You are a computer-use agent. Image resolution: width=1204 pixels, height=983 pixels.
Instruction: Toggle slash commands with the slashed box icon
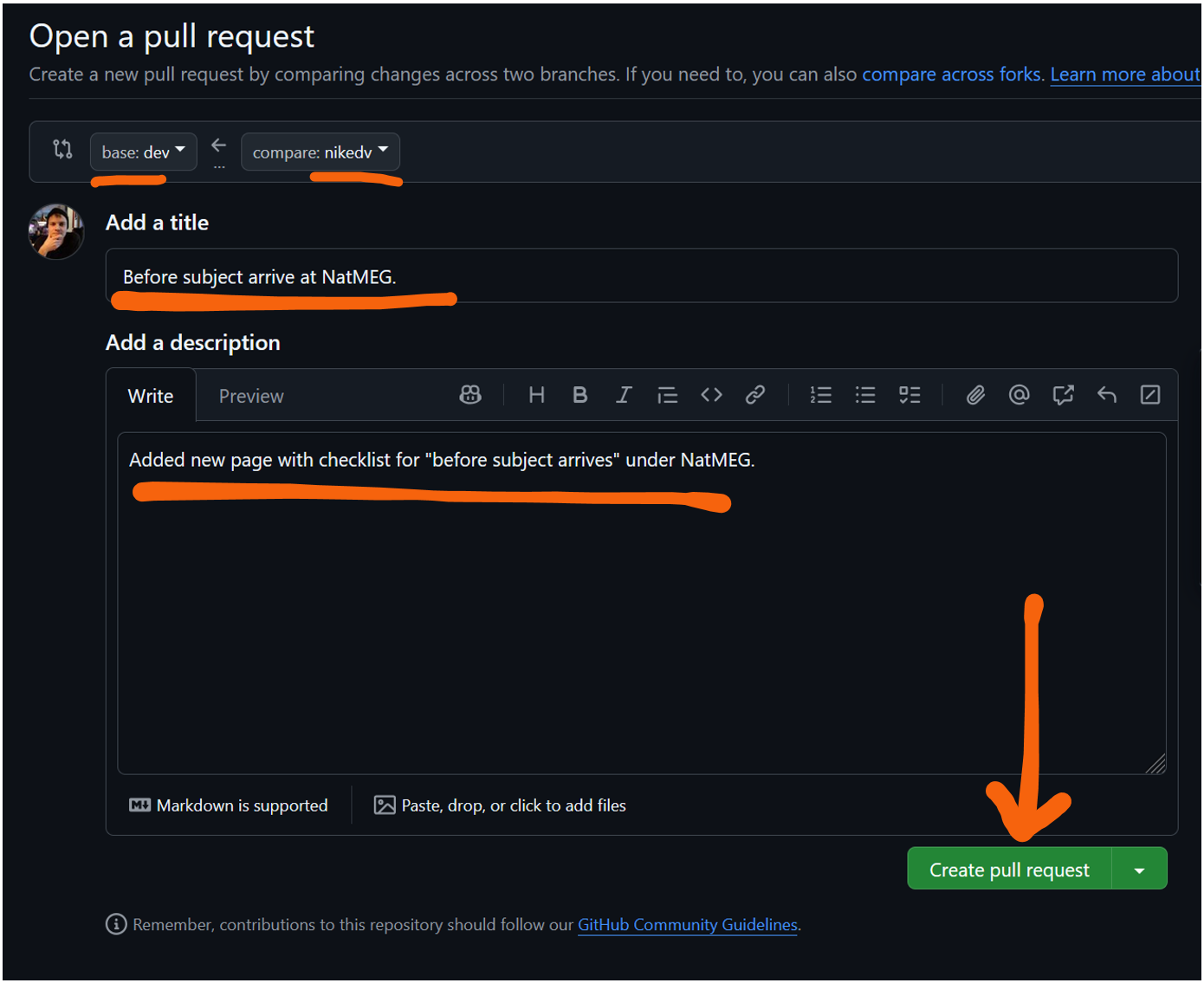[x=1149, y=395]
